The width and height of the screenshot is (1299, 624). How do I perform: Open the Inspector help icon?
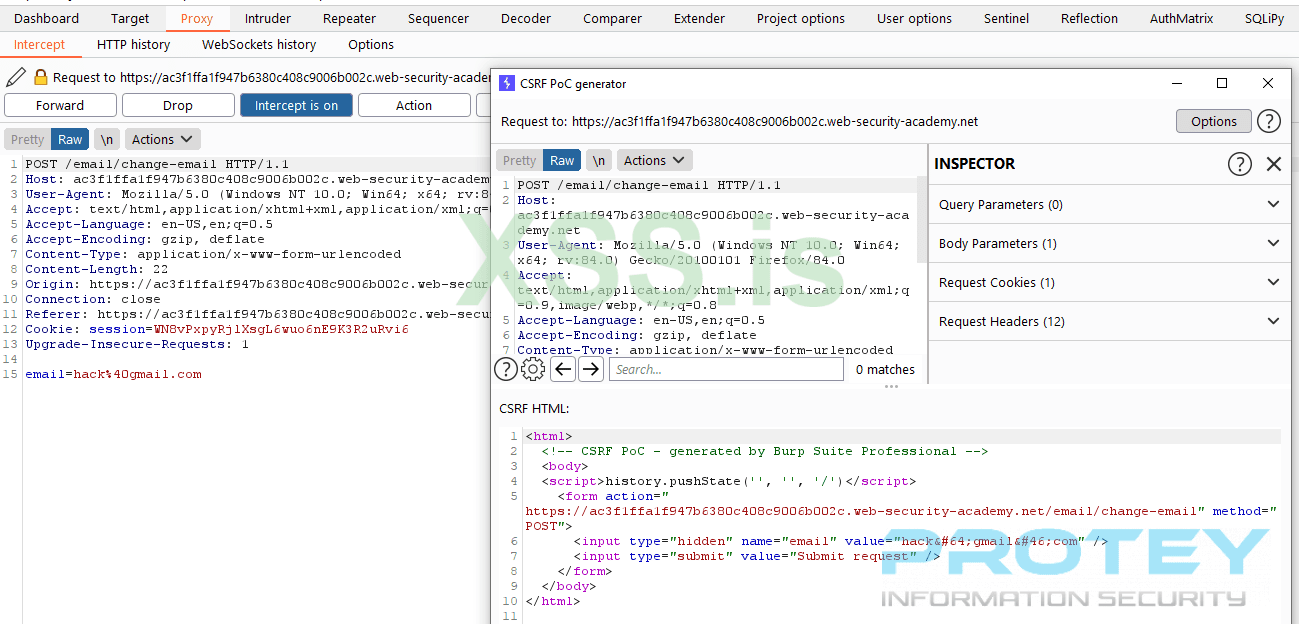point(1239,164)
